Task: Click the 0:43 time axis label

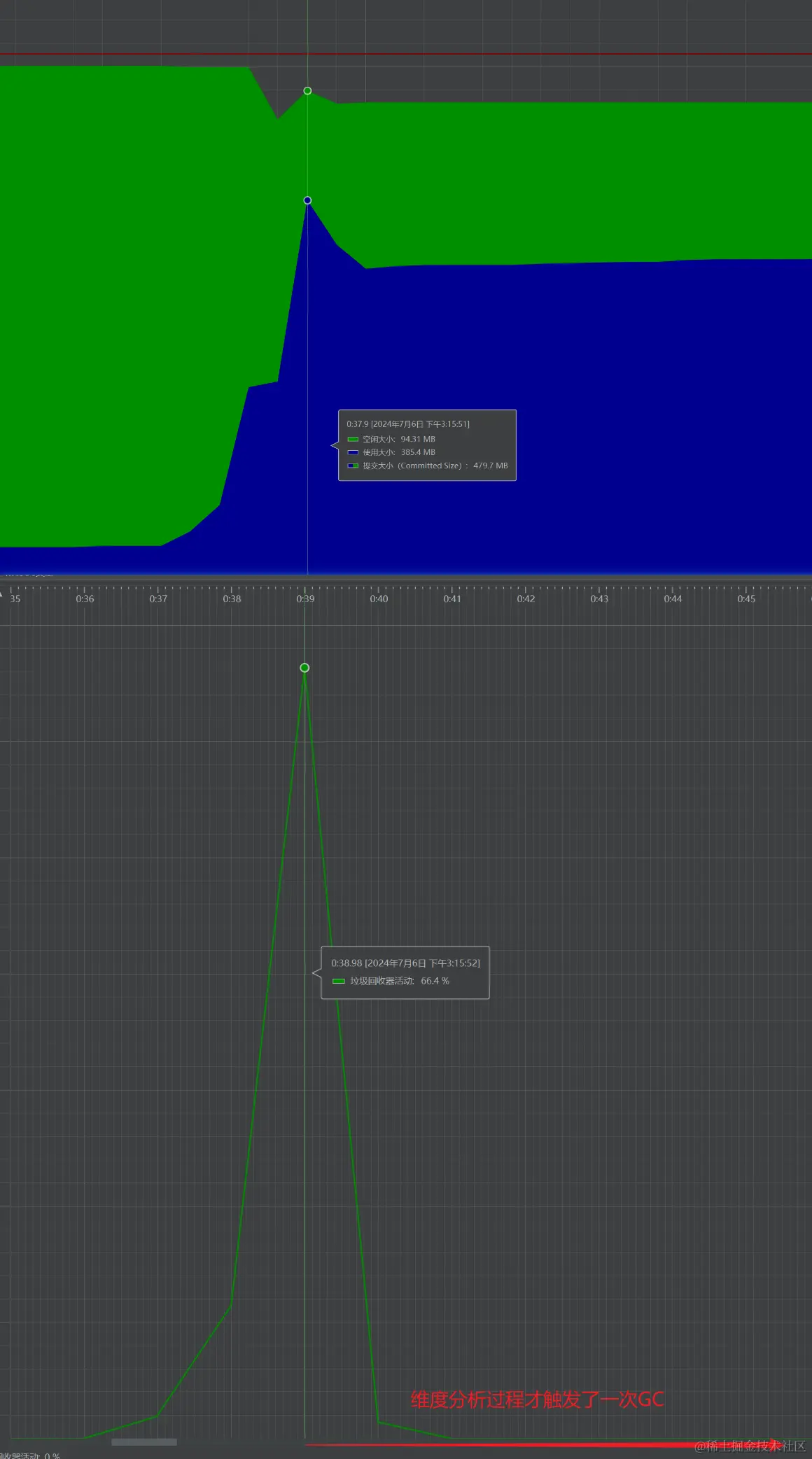Action: click(599, 599)
